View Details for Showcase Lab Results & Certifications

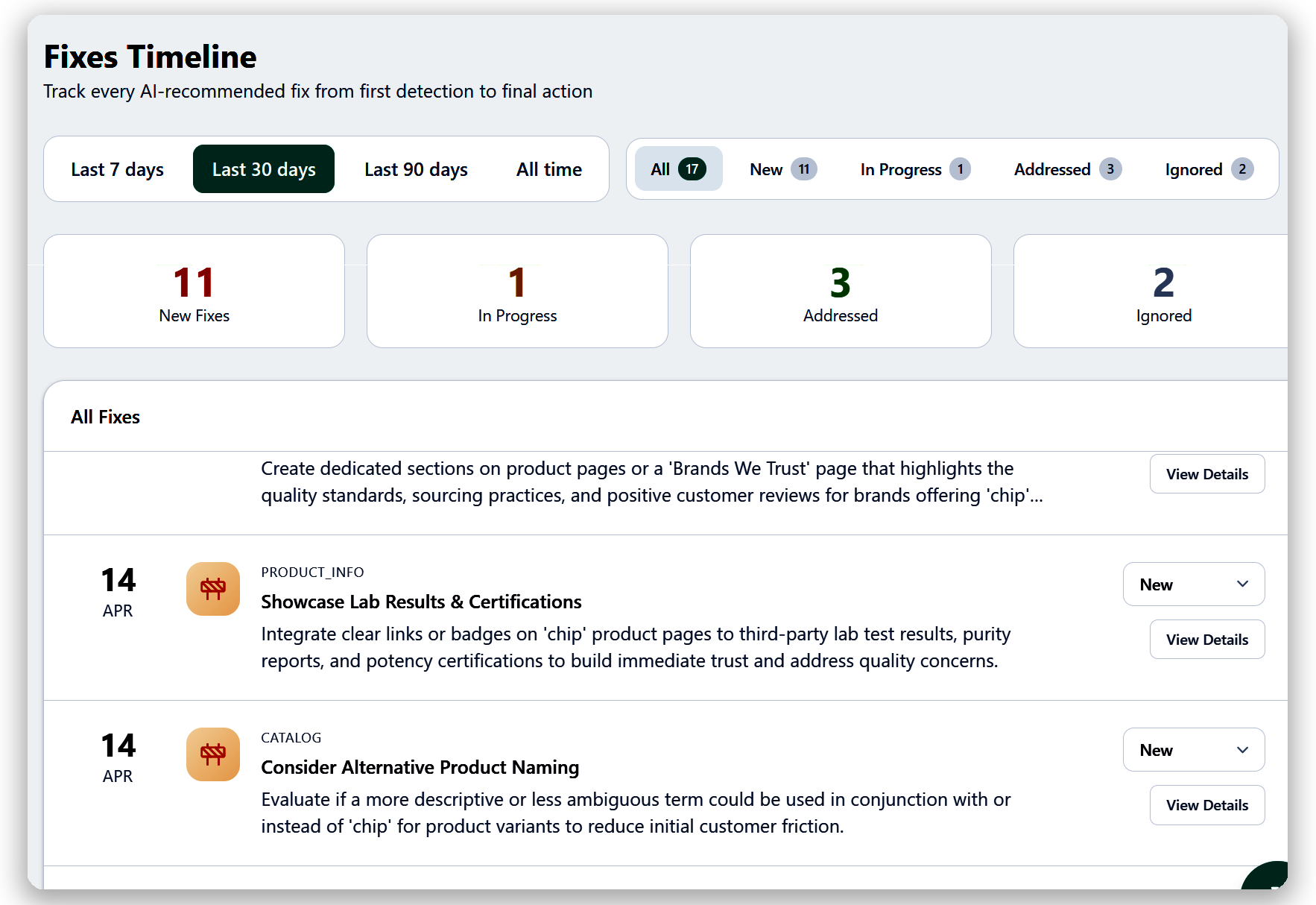tap(1206, 639)
